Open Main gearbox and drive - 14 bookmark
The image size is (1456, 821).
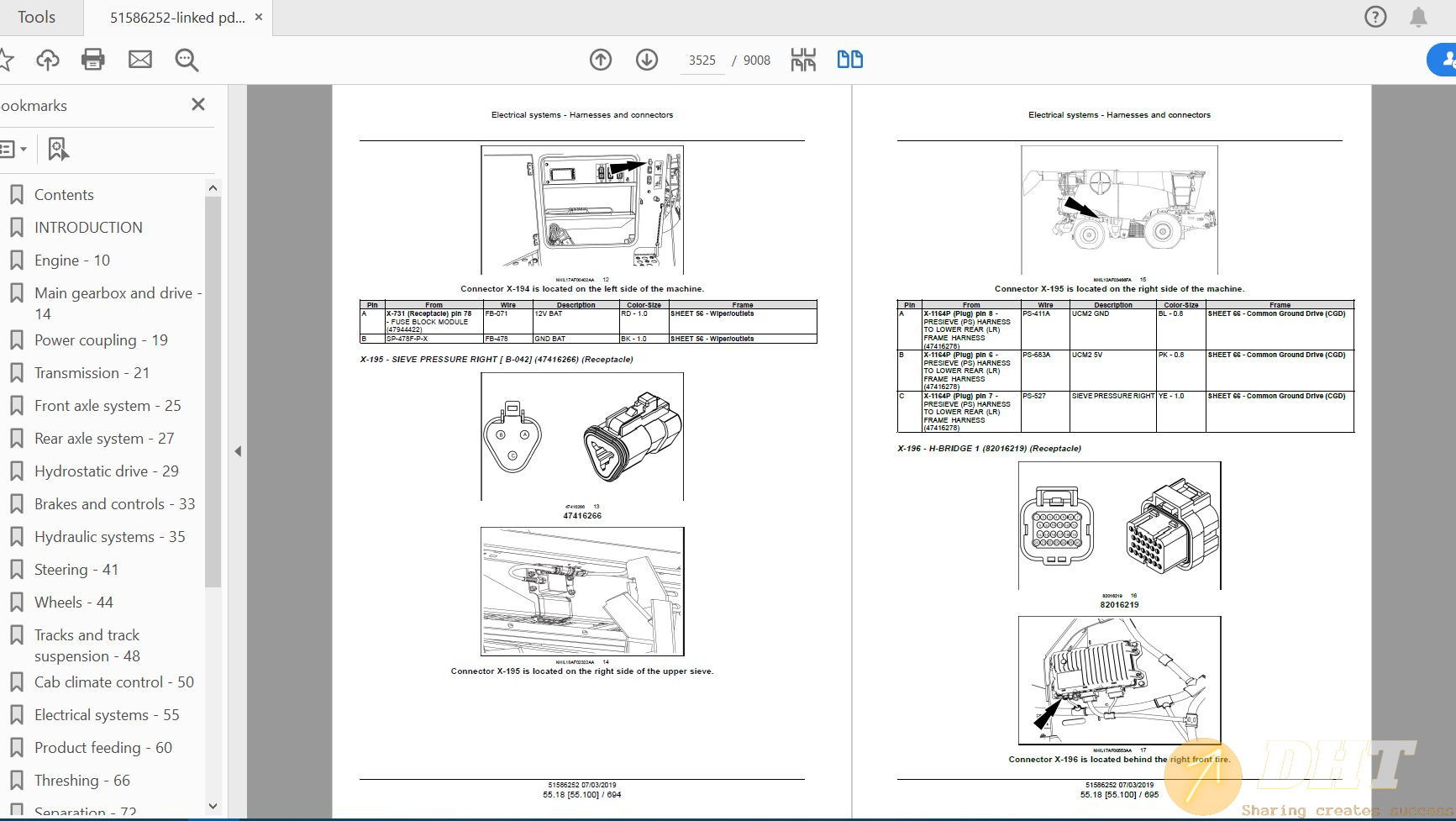(x=118, y=303)
